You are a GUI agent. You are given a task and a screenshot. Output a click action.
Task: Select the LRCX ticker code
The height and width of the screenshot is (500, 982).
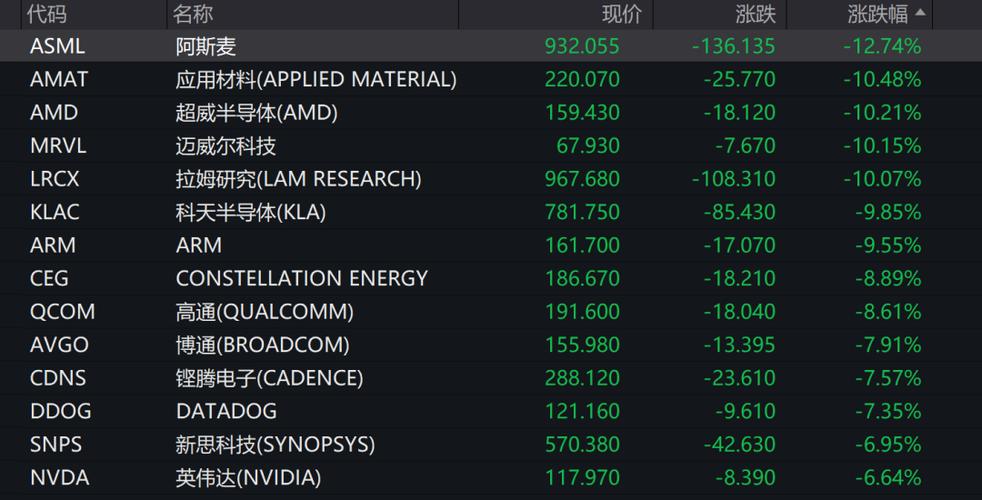[54, 179]
